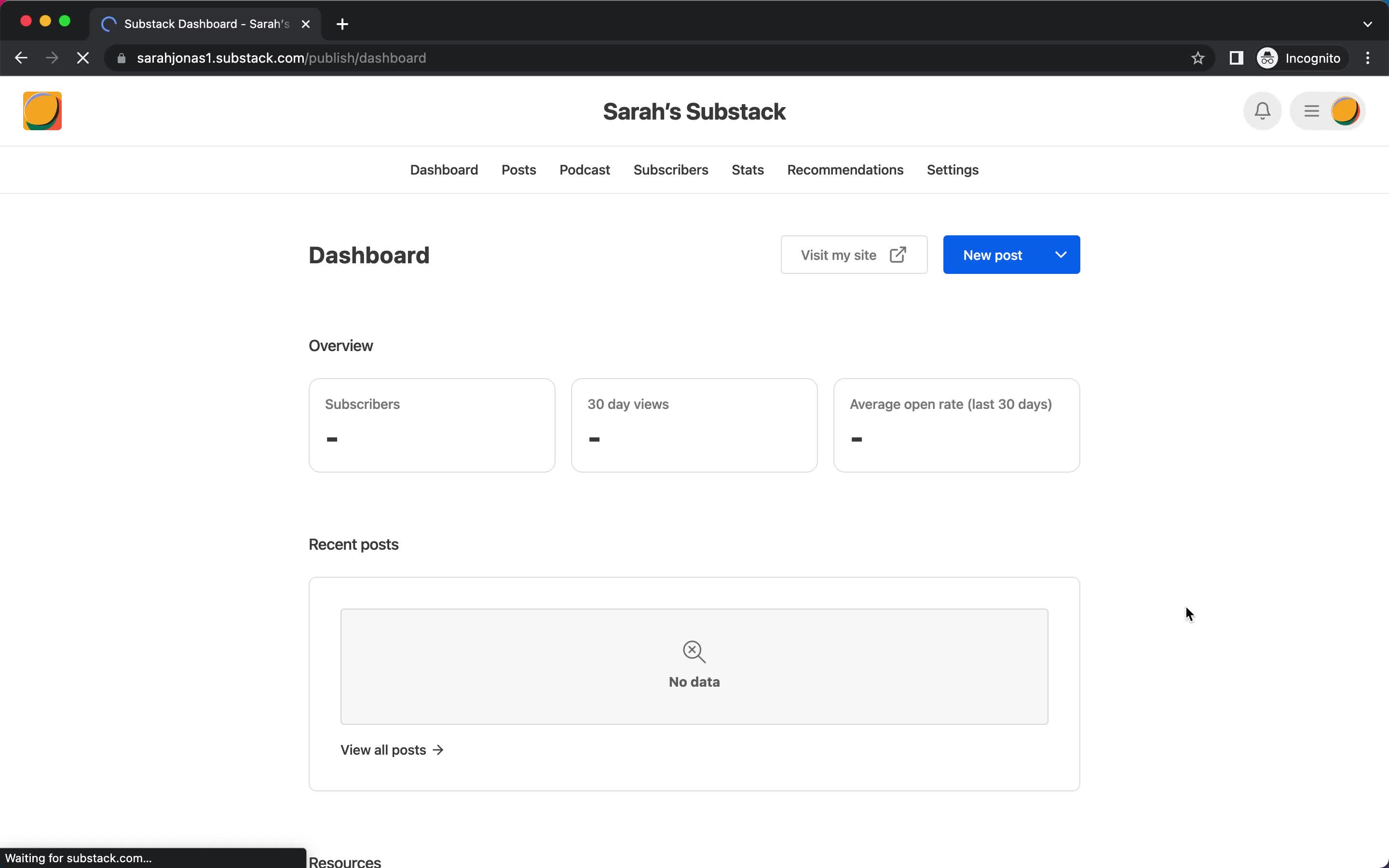Stop page loading with the X button
The image size is (1389, 868).
coord(82,58)
